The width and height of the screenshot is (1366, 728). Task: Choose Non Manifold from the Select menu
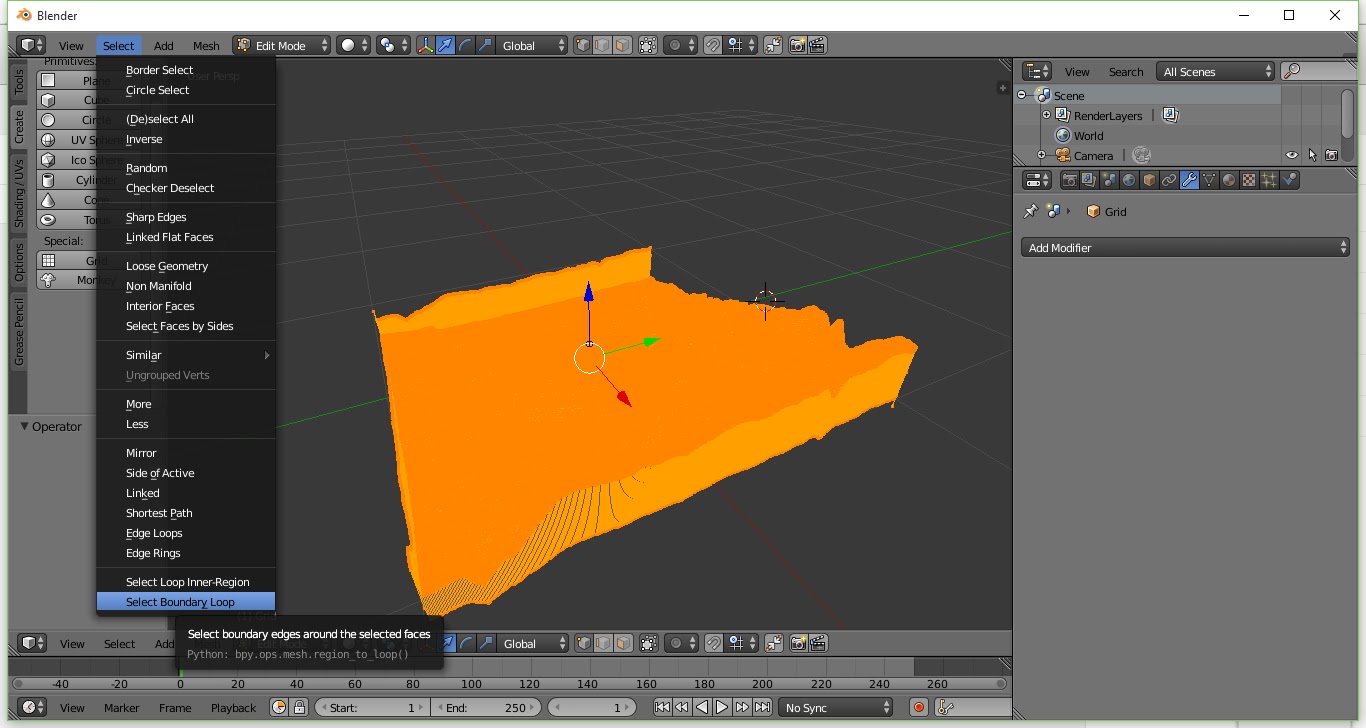pos(186,286)
